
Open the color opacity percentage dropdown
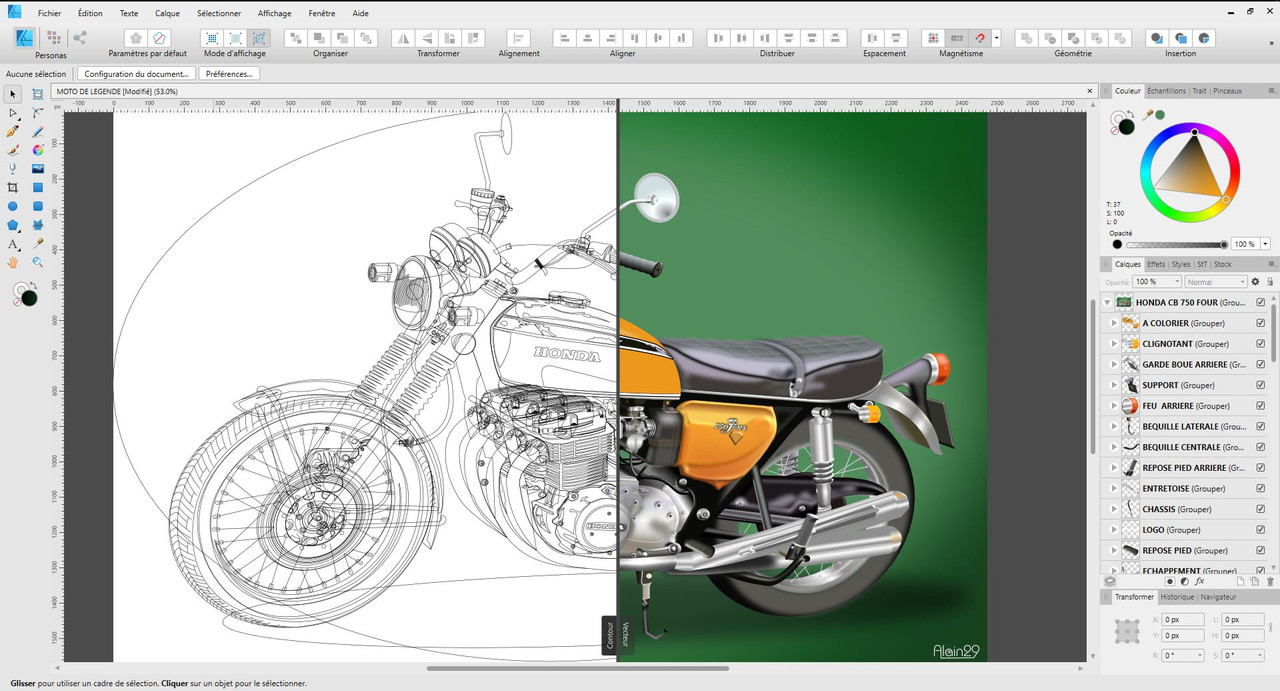tap(1266, 244)
